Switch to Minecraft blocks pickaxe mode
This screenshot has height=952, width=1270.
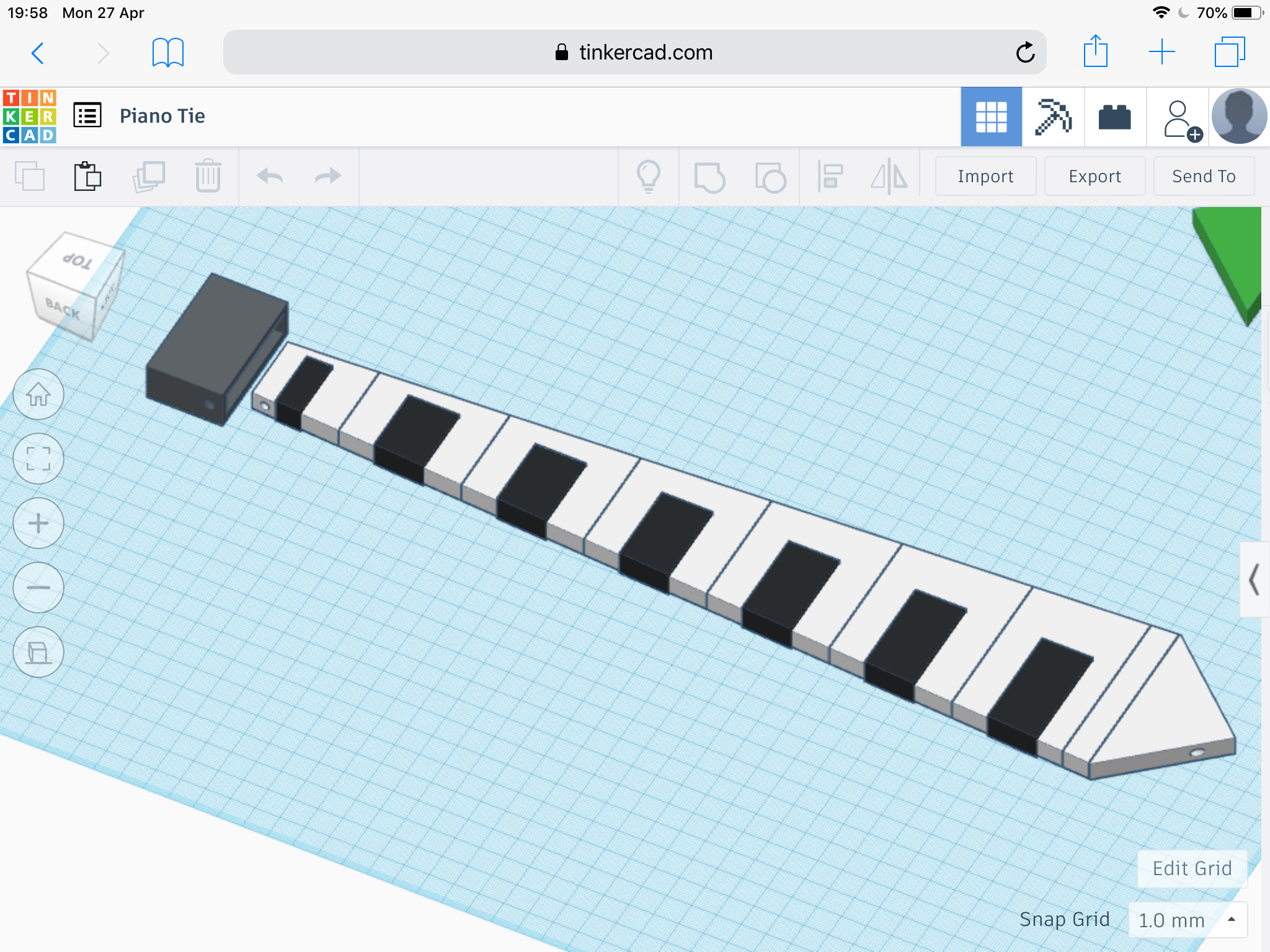[1053, 117]
